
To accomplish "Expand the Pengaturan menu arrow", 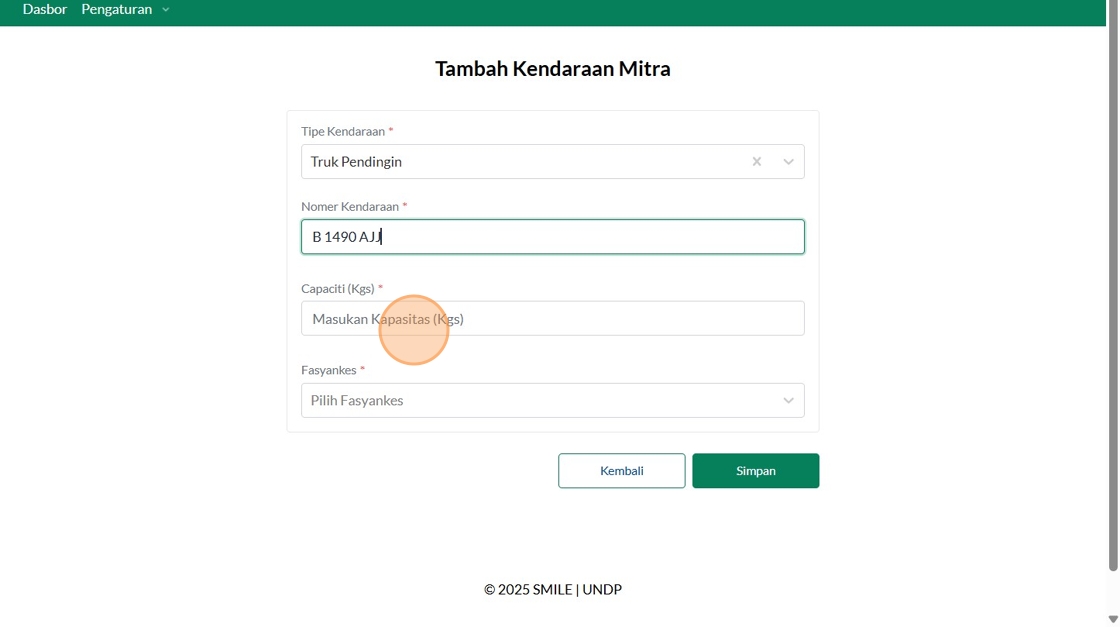I will 166,10.
